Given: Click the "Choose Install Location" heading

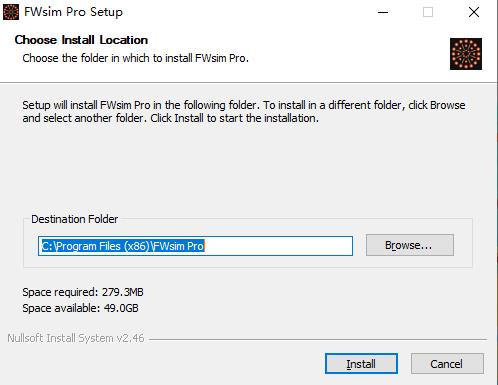Looking at the screenshot, I should click(81, 40).
